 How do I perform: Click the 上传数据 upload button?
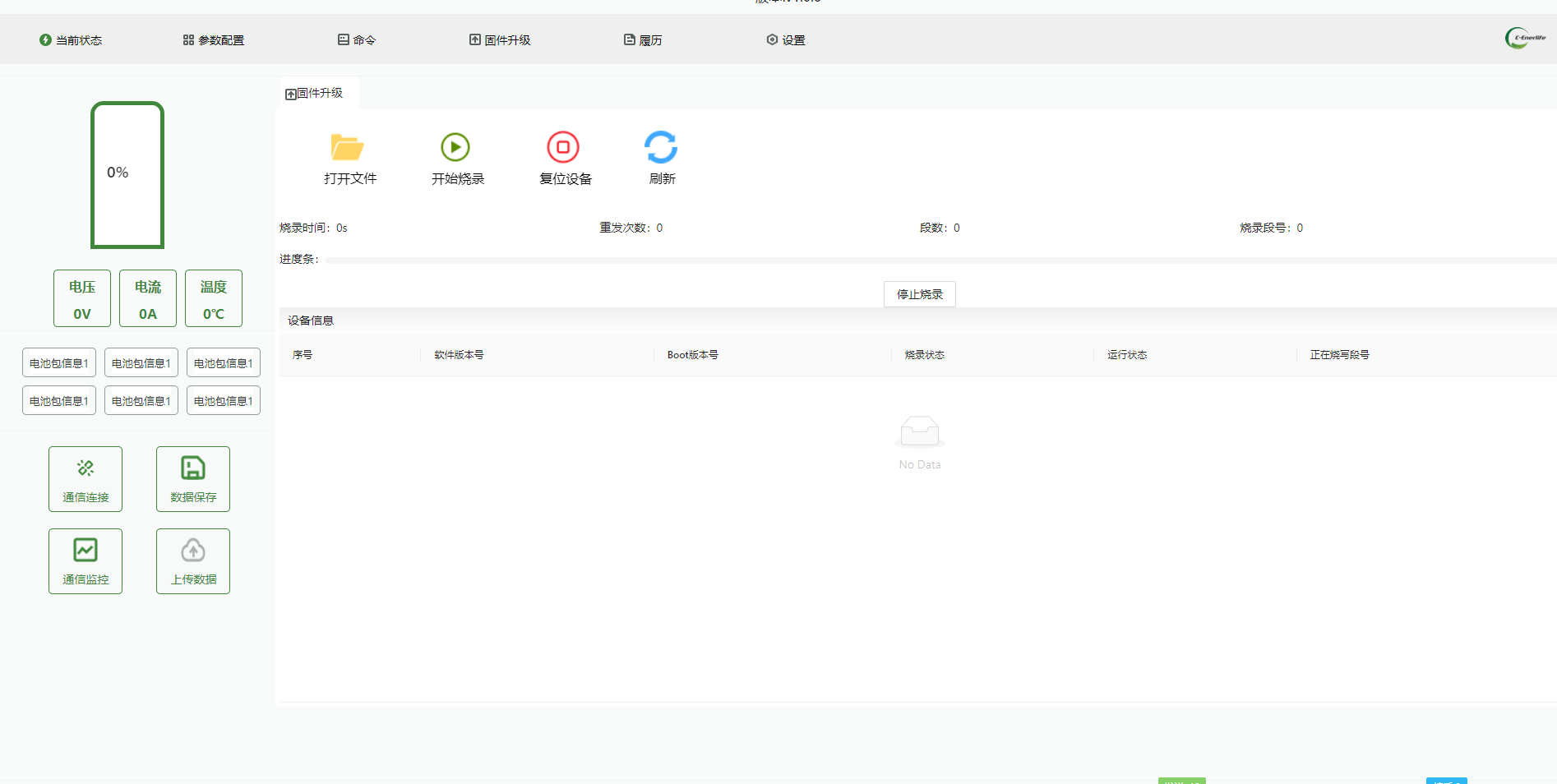[193, 561]
